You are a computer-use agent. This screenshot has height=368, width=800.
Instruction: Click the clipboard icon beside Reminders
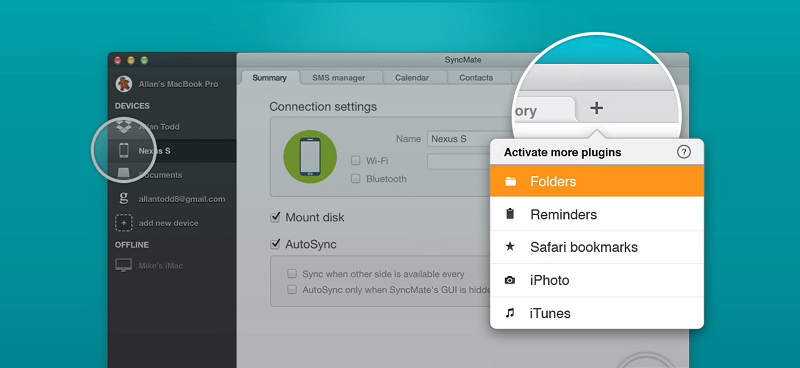(510, 214)
